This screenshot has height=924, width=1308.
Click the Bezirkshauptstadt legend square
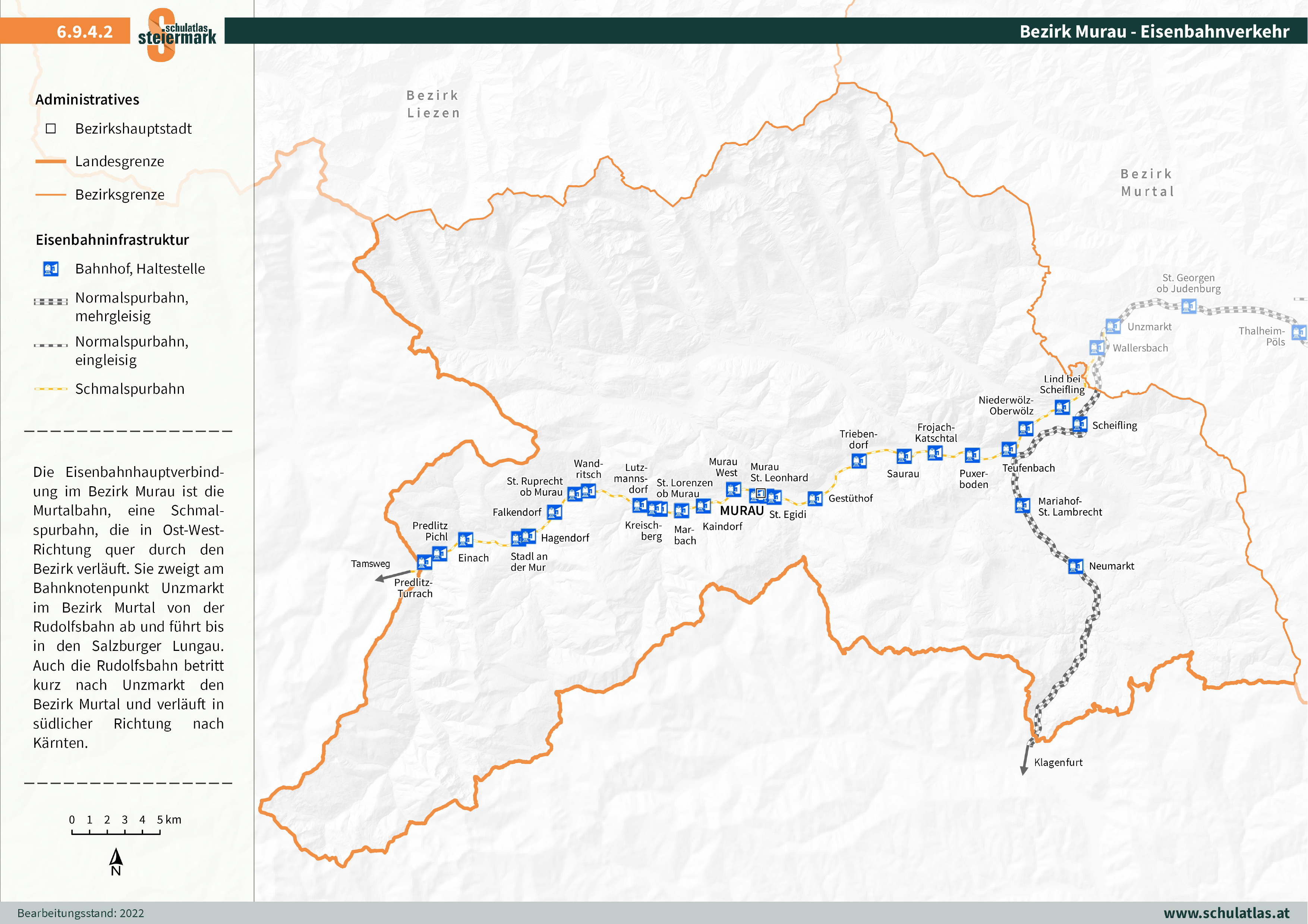pos(51,129)
